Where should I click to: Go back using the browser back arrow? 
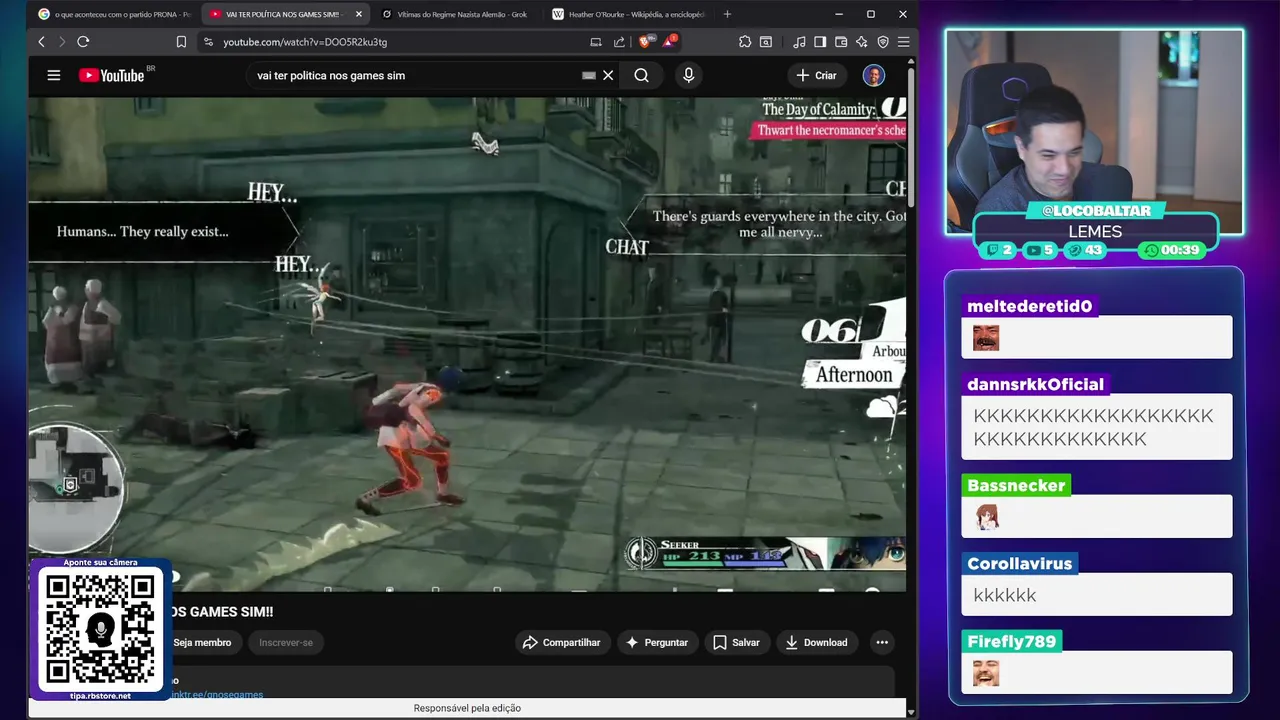pos(41,42)
